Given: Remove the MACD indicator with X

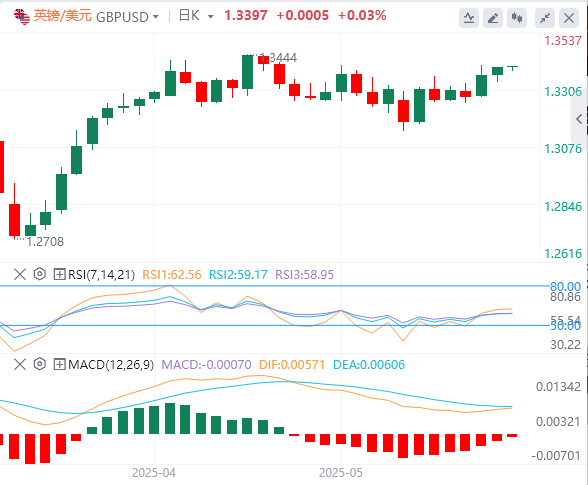Looking at the screenshot, I should (20, 364).
